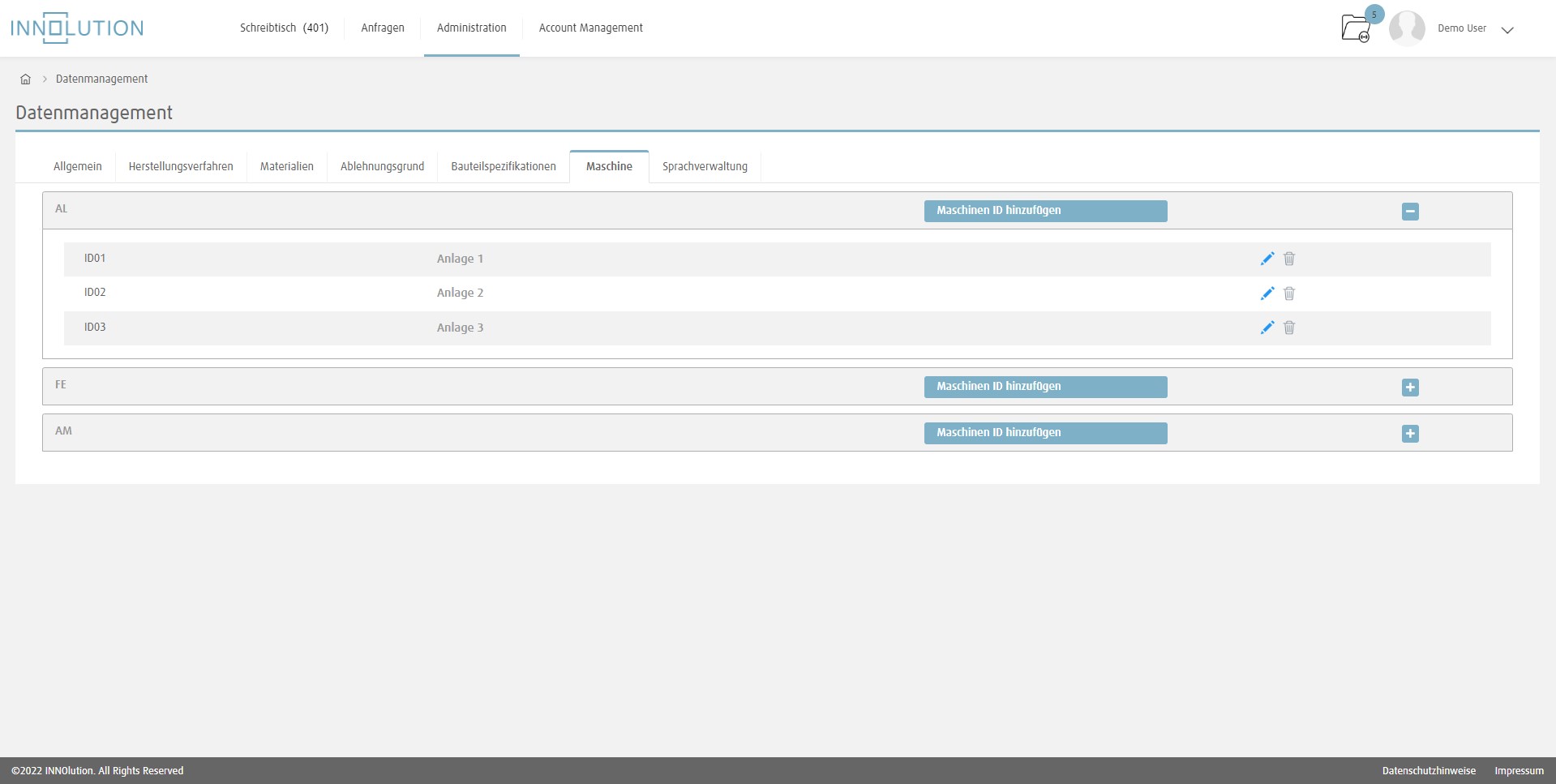Open the Anfragen menu item

click(x=382, y=28)
